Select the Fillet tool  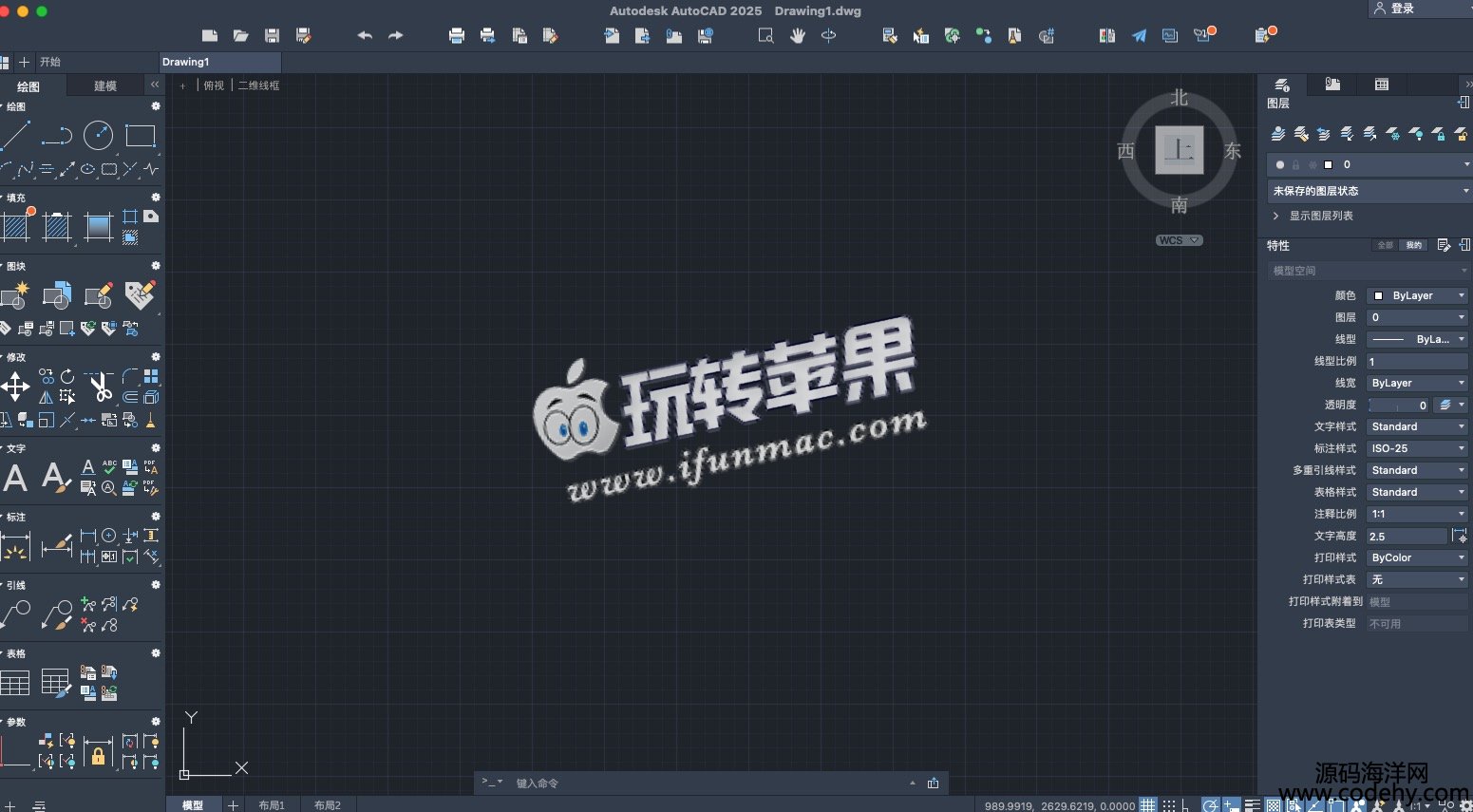click(130, 377)
